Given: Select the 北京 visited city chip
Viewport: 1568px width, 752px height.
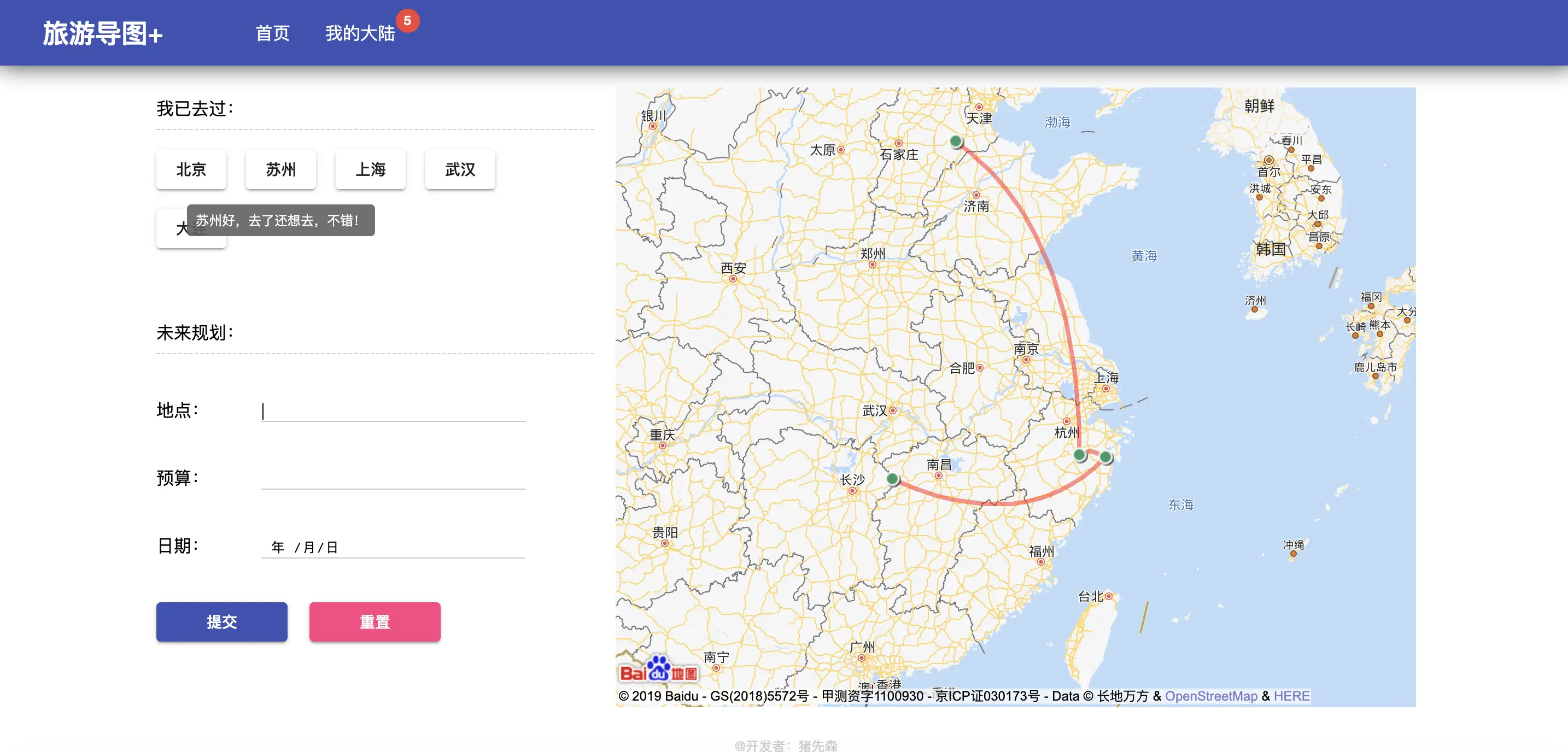Looking at the screenshot, I should pos(191,169).
